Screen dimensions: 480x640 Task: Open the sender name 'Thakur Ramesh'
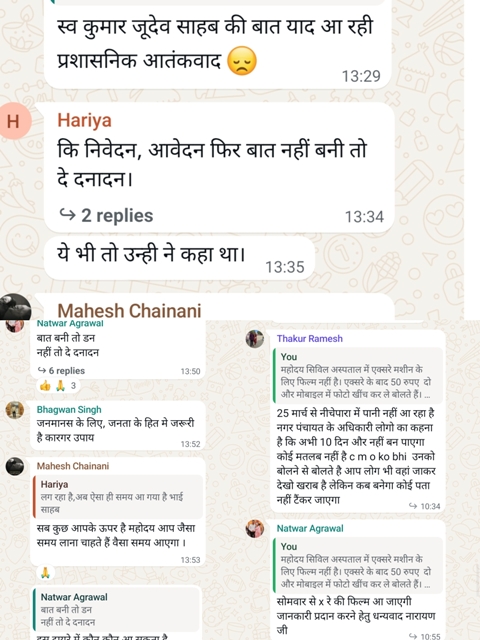pyautogui.click(x=309, y=338)
